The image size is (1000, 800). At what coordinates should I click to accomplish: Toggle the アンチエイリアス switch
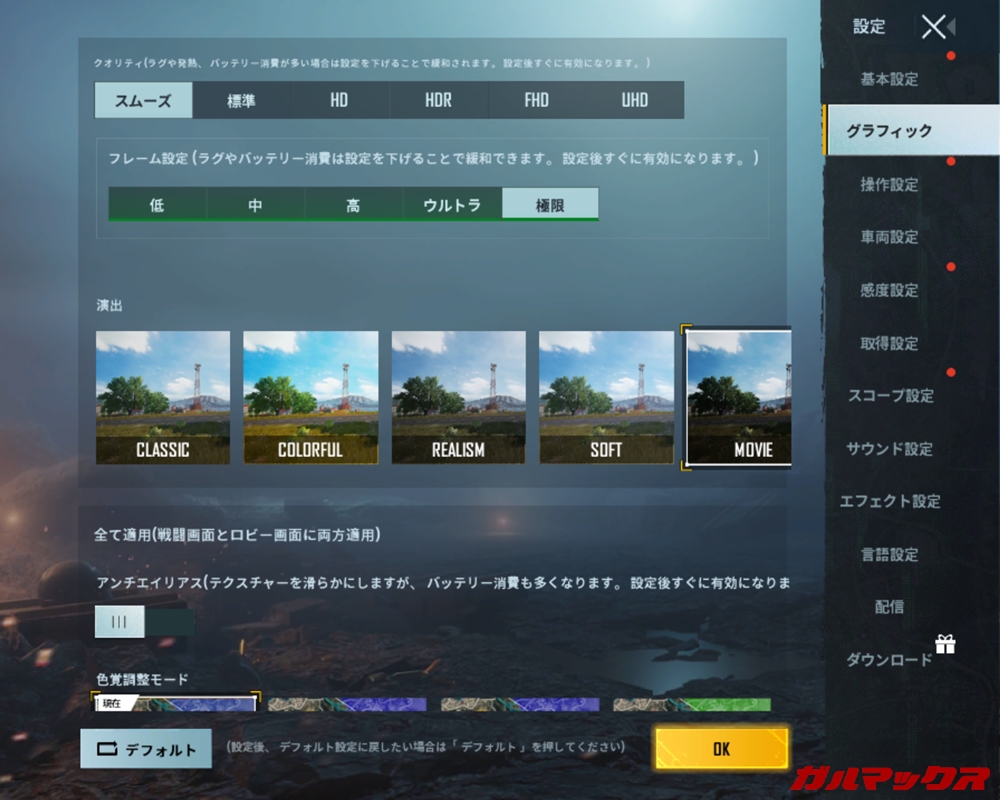pos(144,621)
